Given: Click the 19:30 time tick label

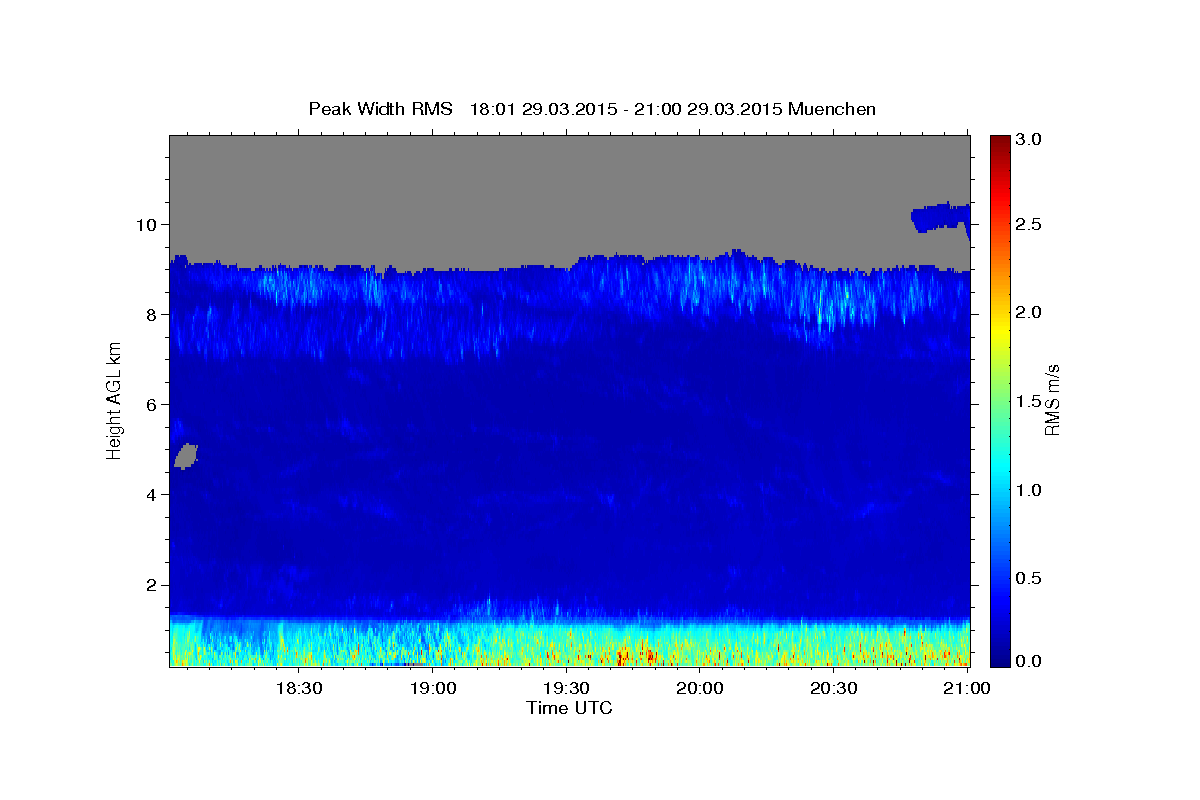Looking at the screenshot, I should [x=566, y=688].
